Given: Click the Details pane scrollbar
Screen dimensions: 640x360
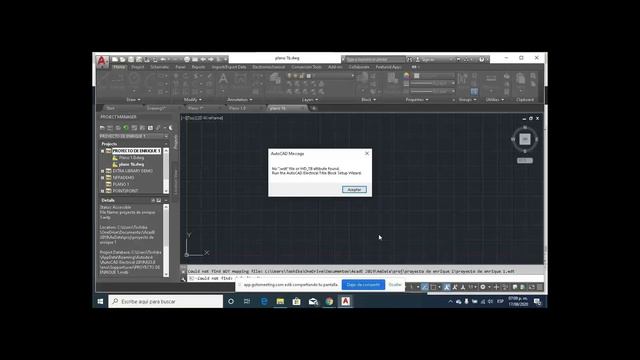Looking at the screenshot, I should (166, 240).
